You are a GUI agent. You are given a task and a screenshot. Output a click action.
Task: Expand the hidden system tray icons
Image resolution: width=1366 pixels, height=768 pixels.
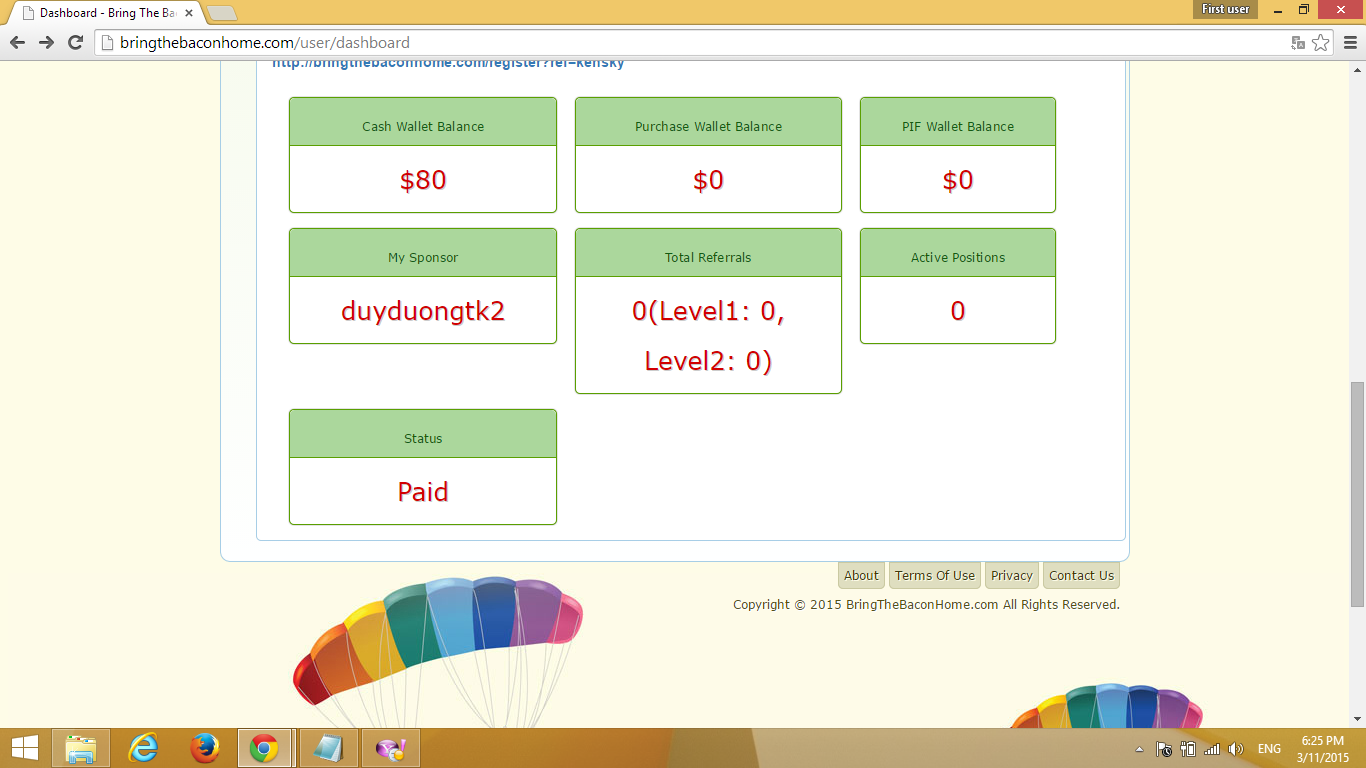pos(1139,748)
